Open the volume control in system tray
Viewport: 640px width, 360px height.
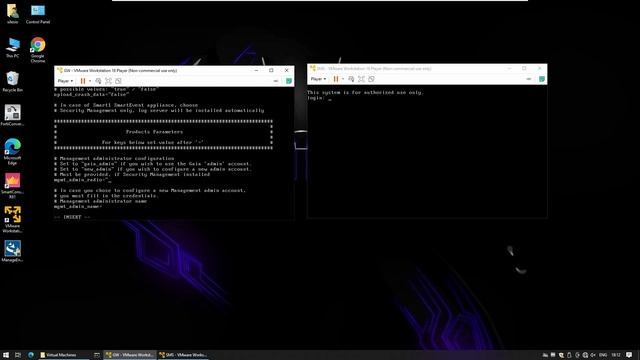pyautogui.click(x=593, y=355)
